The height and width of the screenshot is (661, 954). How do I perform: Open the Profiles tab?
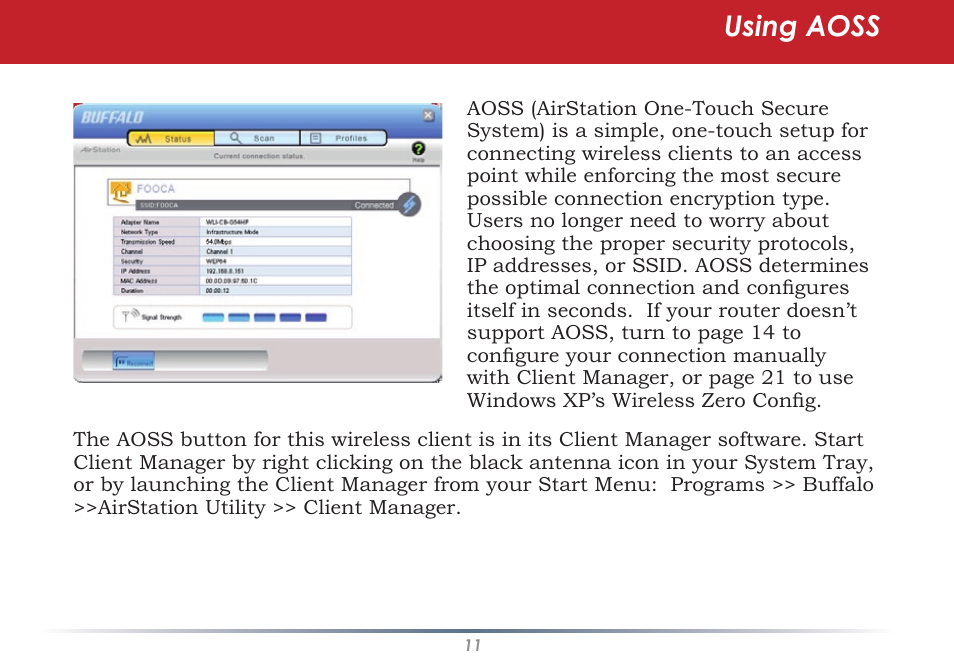click(x=343, y=138)
